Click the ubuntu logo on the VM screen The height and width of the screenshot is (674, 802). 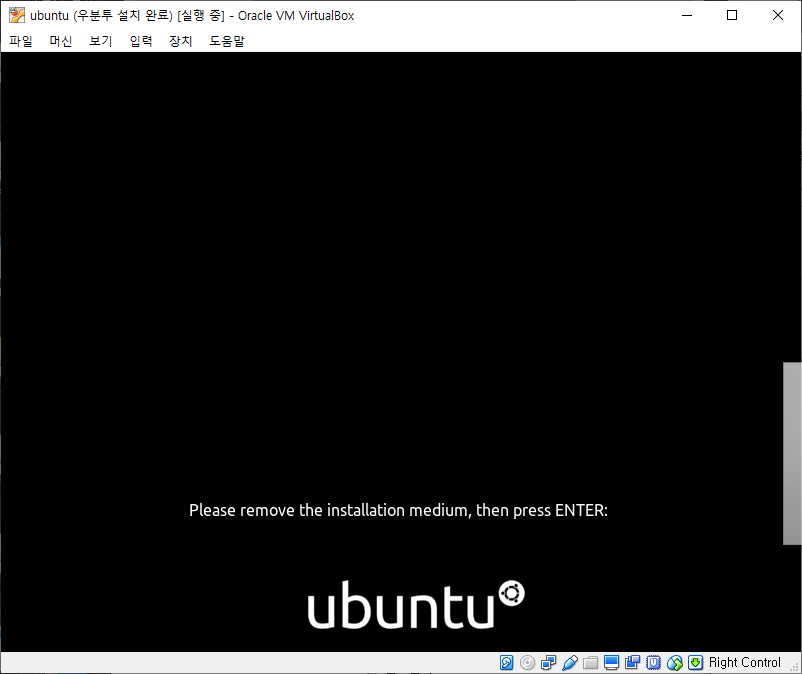point(416,604)
